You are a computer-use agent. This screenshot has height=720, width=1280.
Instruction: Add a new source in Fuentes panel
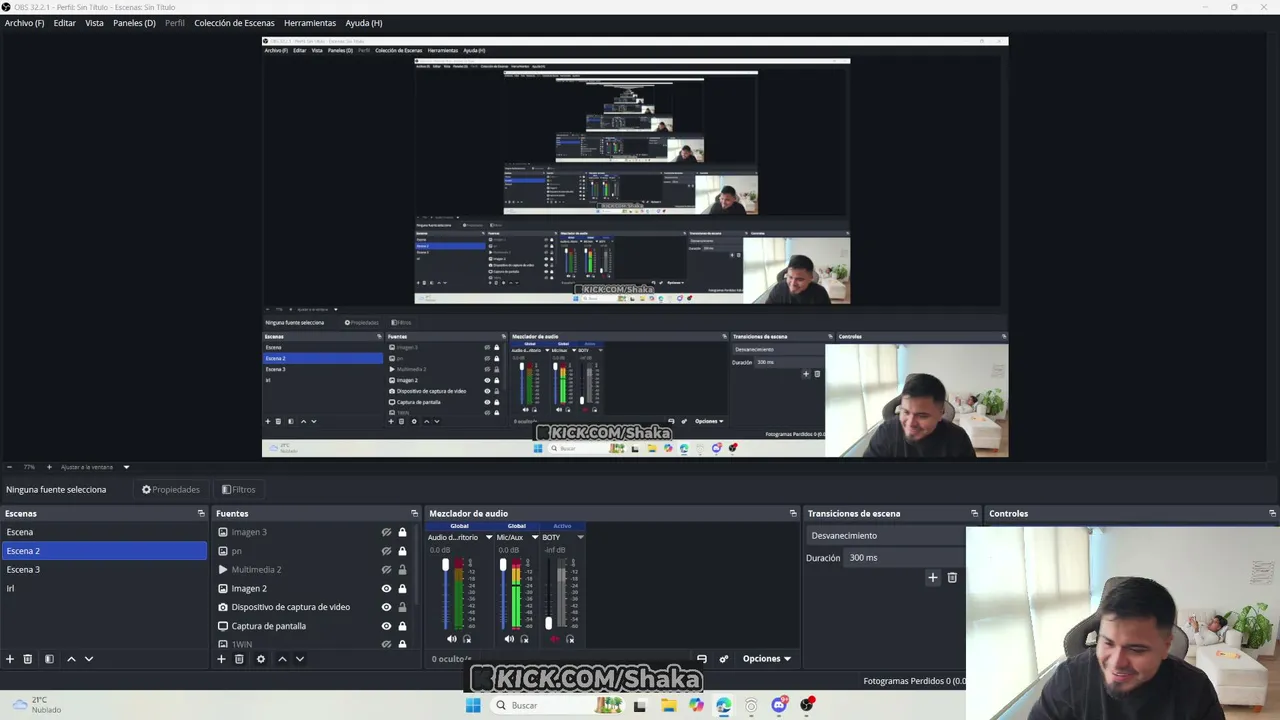[x=222, y=659]
